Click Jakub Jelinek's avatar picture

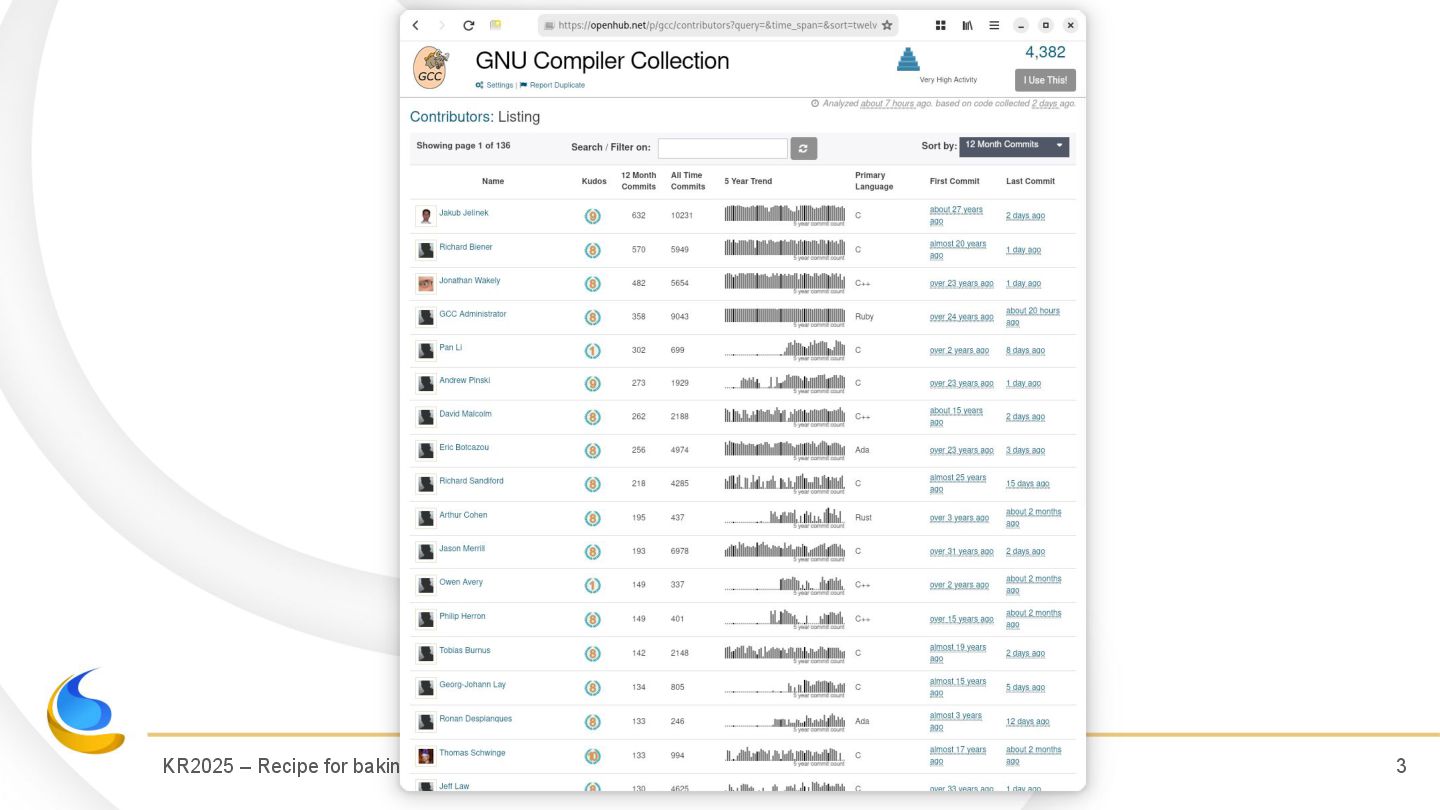click(x=426, y=216)
